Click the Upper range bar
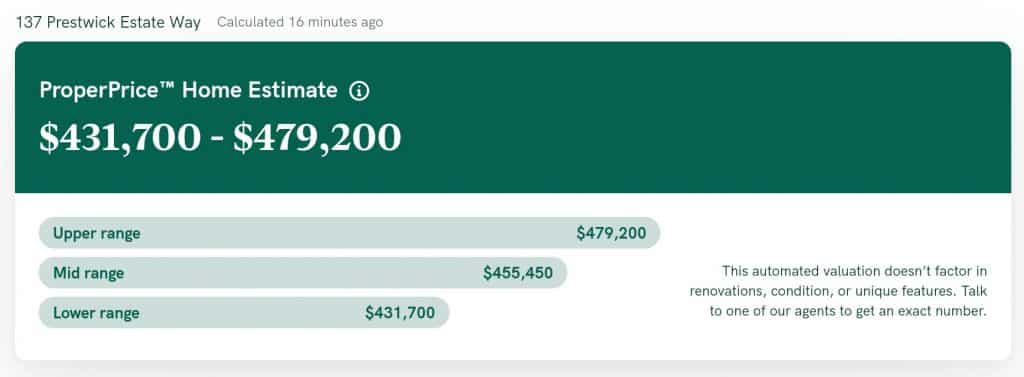 pos(349,233)
